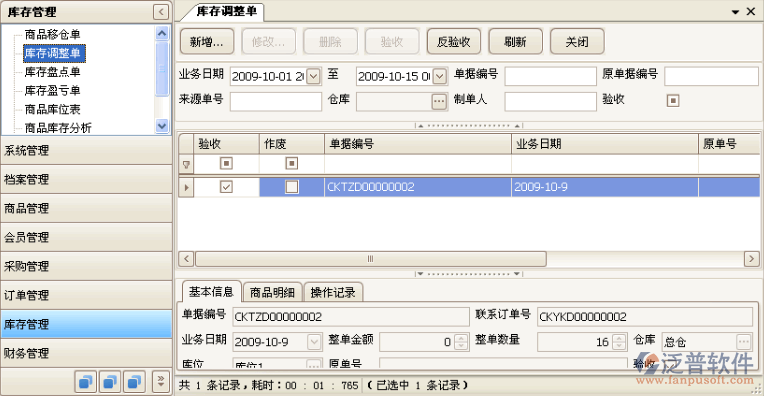
Task: Collapse the filter panel splitter arrows
Action: [469, 125]
